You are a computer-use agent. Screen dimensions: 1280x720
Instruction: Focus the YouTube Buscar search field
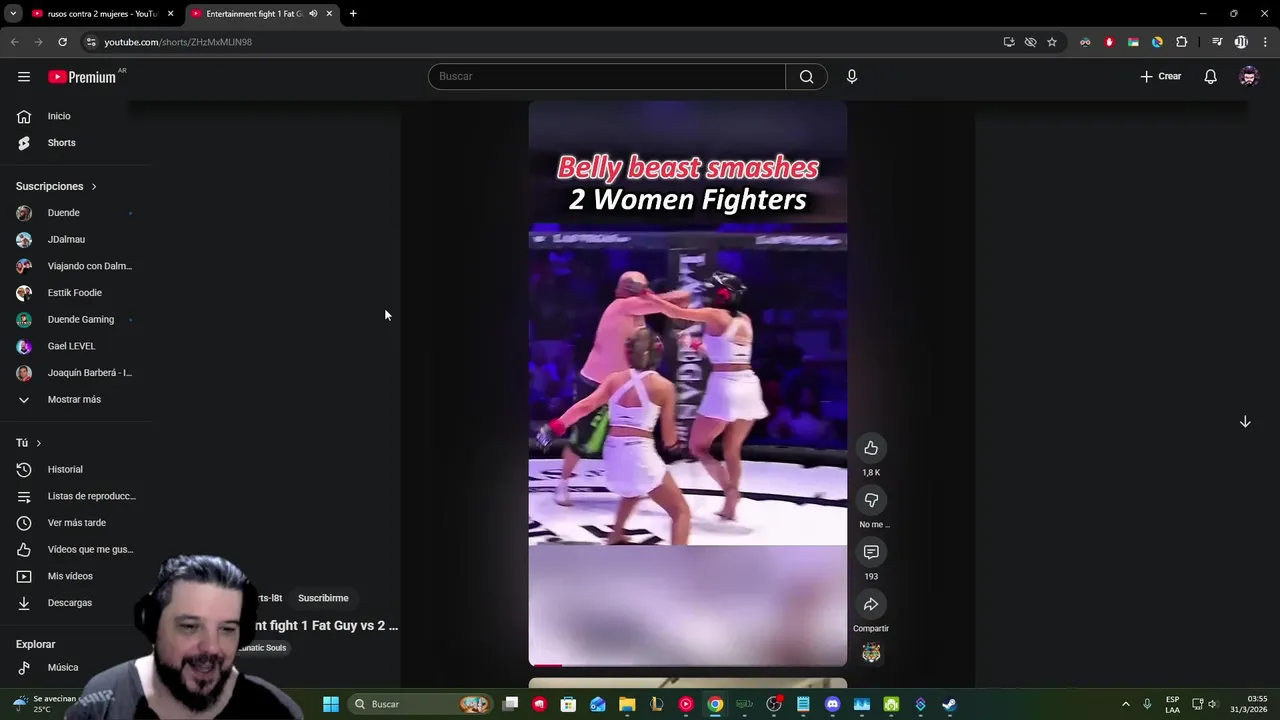pyautogui.click(x=607, y=76)
